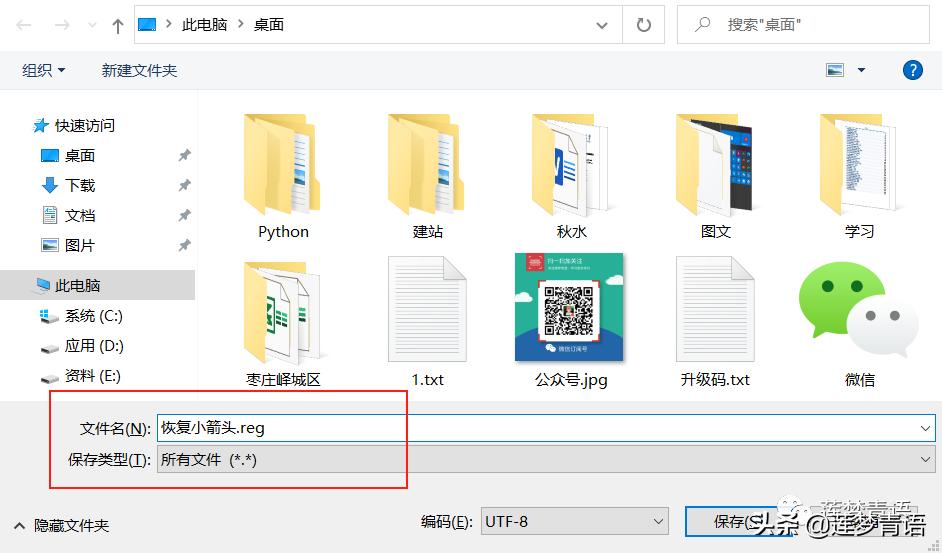Select the Python folder
Viewport: 942px width, 553px height.
coord(283,177)
